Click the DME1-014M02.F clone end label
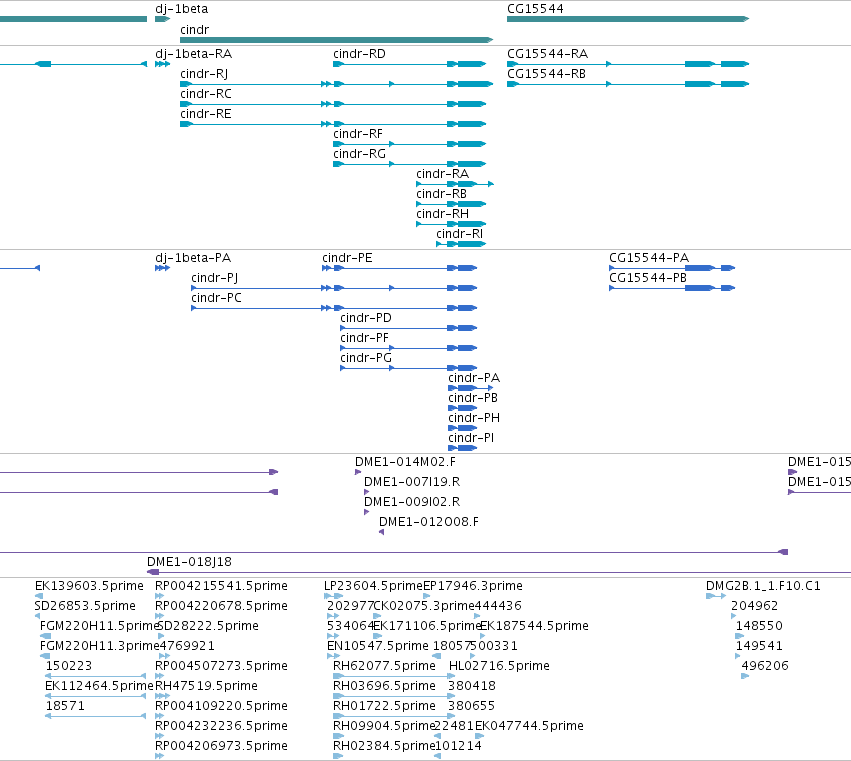This screenshot has width=851, height=761. pyautogui.click(x=405, y=462)
